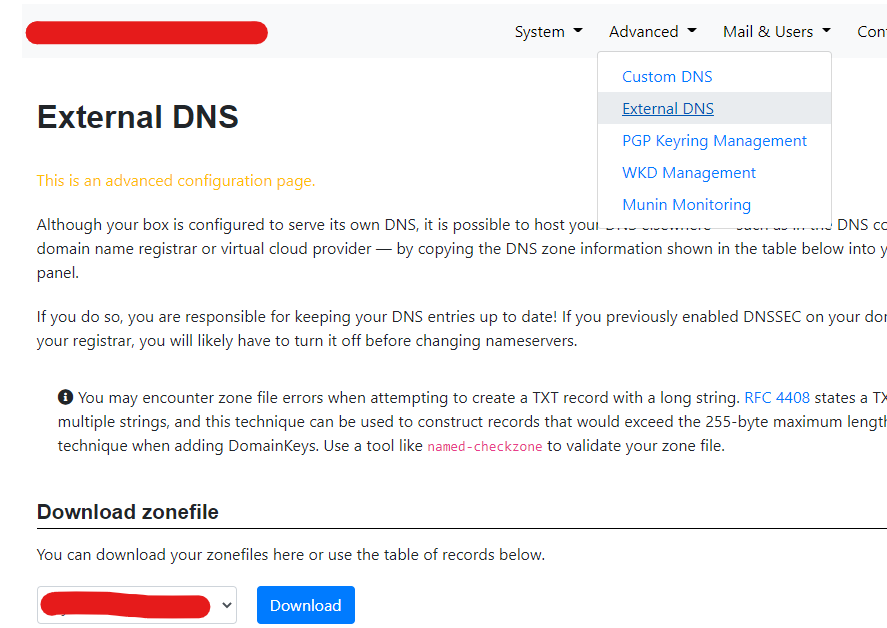Click the named-checkzone highlighted text

click(x=484, y=446)
